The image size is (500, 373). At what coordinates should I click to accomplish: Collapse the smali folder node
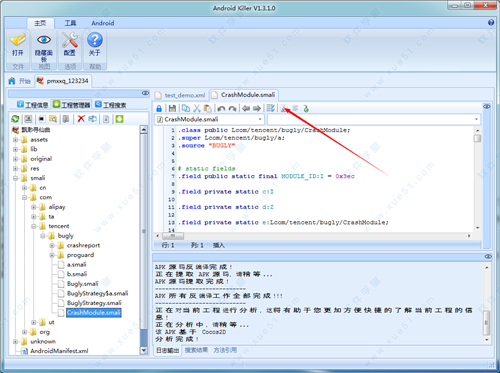click(15, 178)
